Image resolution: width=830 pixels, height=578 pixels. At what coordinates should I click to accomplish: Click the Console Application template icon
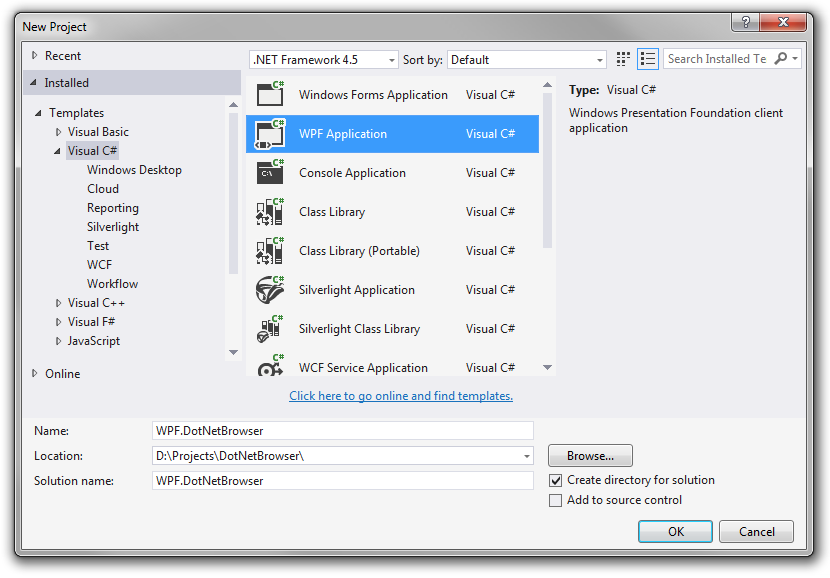click(x=270, y=173)
